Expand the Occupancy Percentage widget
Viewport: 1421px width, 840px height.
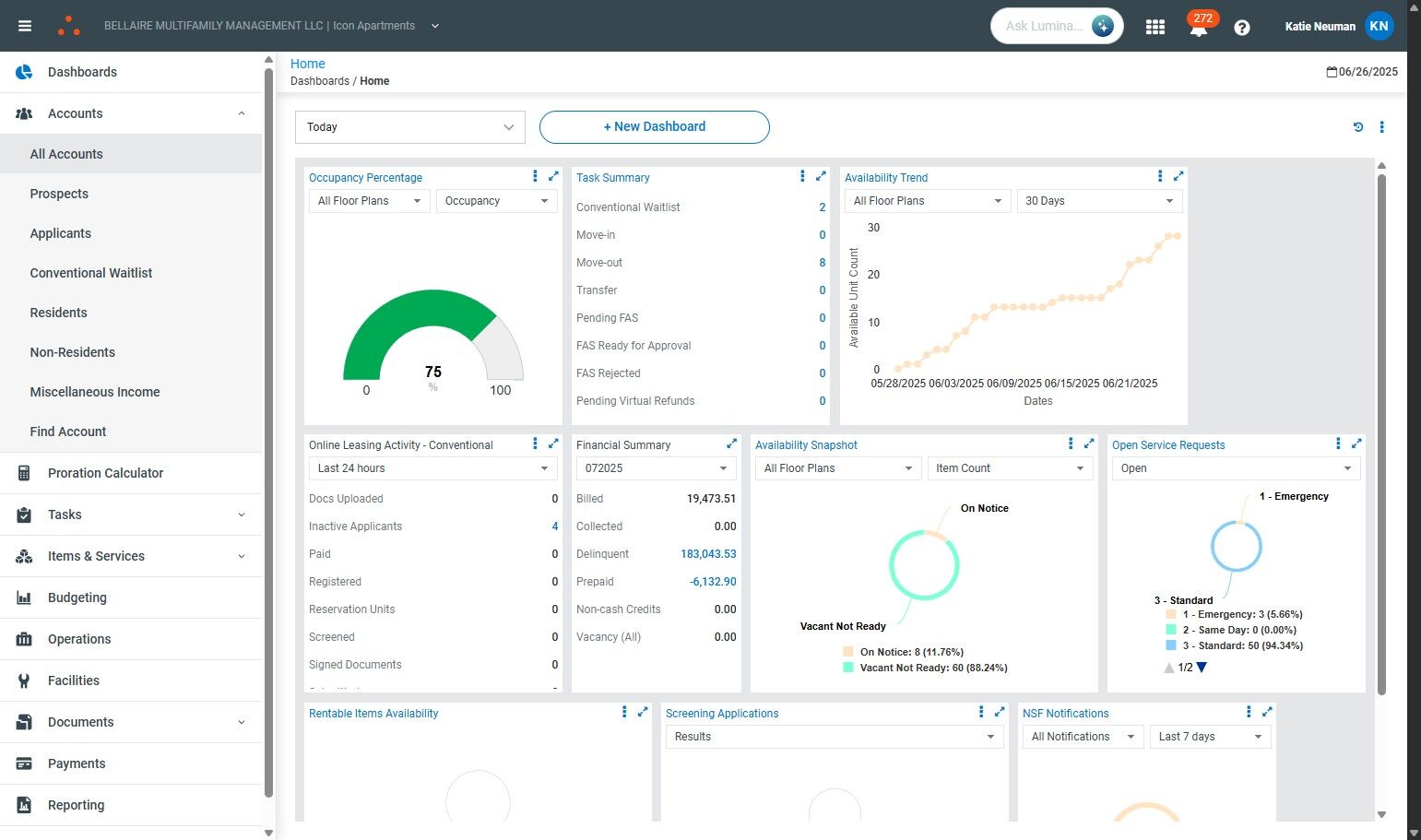[553, 176]
